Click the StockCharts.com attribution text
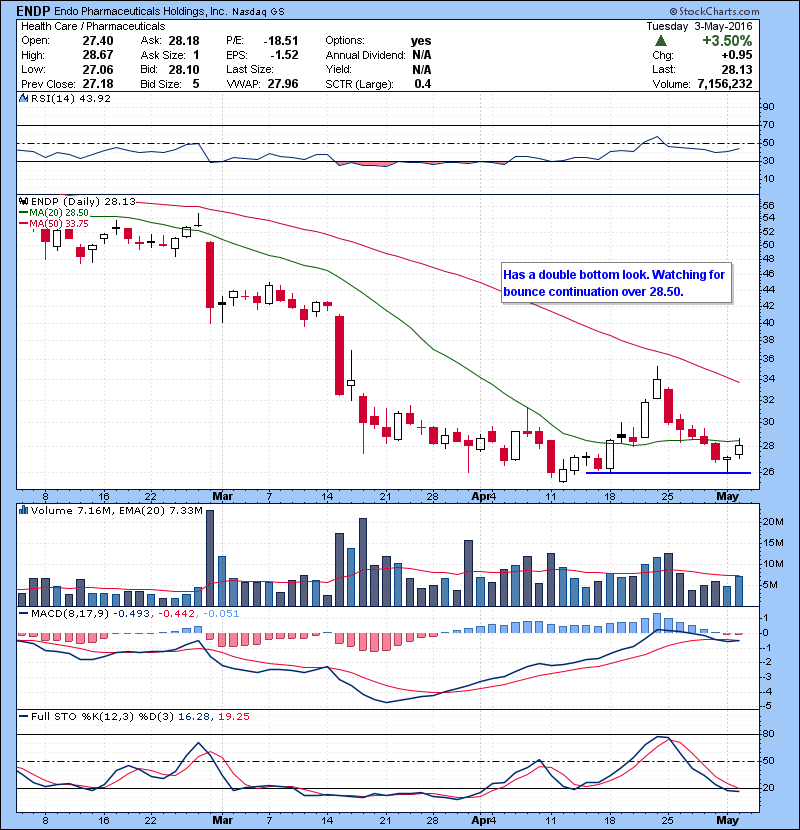The height and width of the screenshot is (830, 800). click(x=714, y=11)
